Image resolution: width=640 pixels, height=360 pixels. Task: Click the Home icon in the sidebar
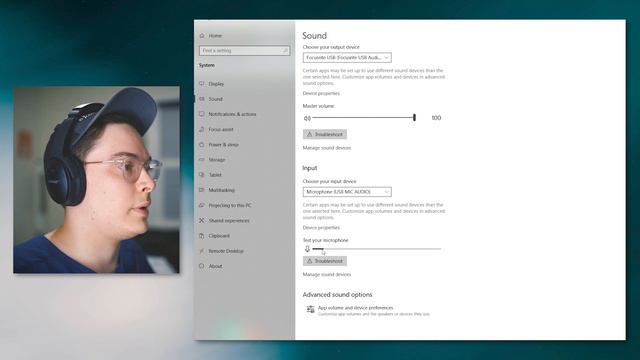coord(202,36)
